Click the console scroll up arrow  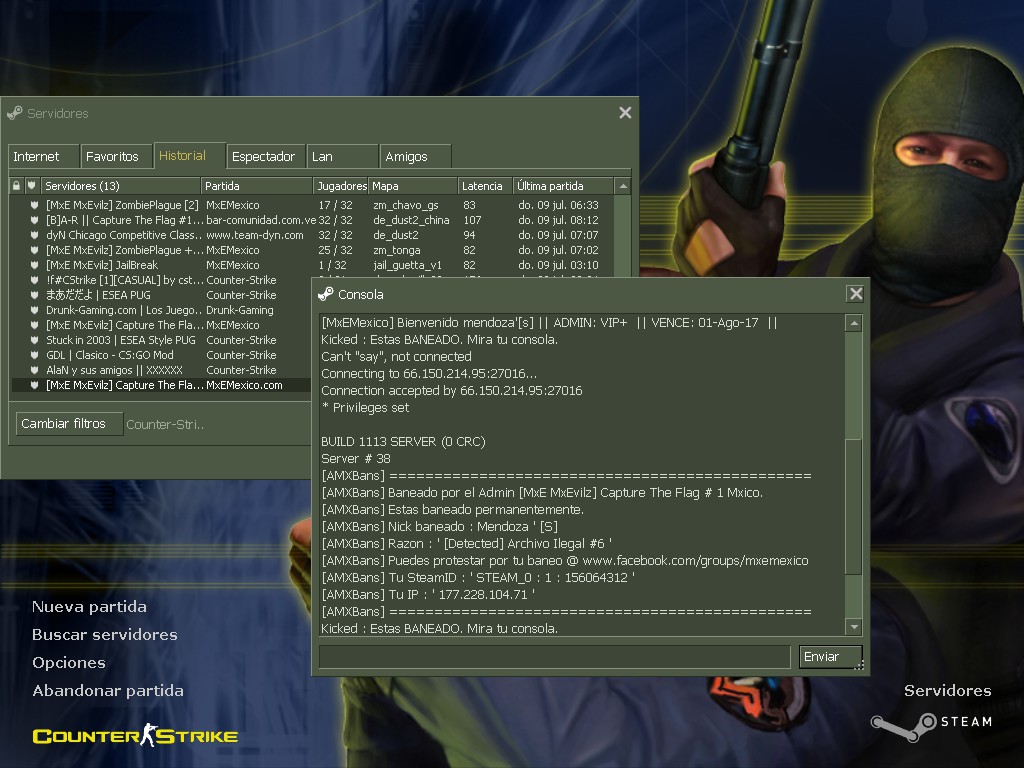tap(854, 323)
